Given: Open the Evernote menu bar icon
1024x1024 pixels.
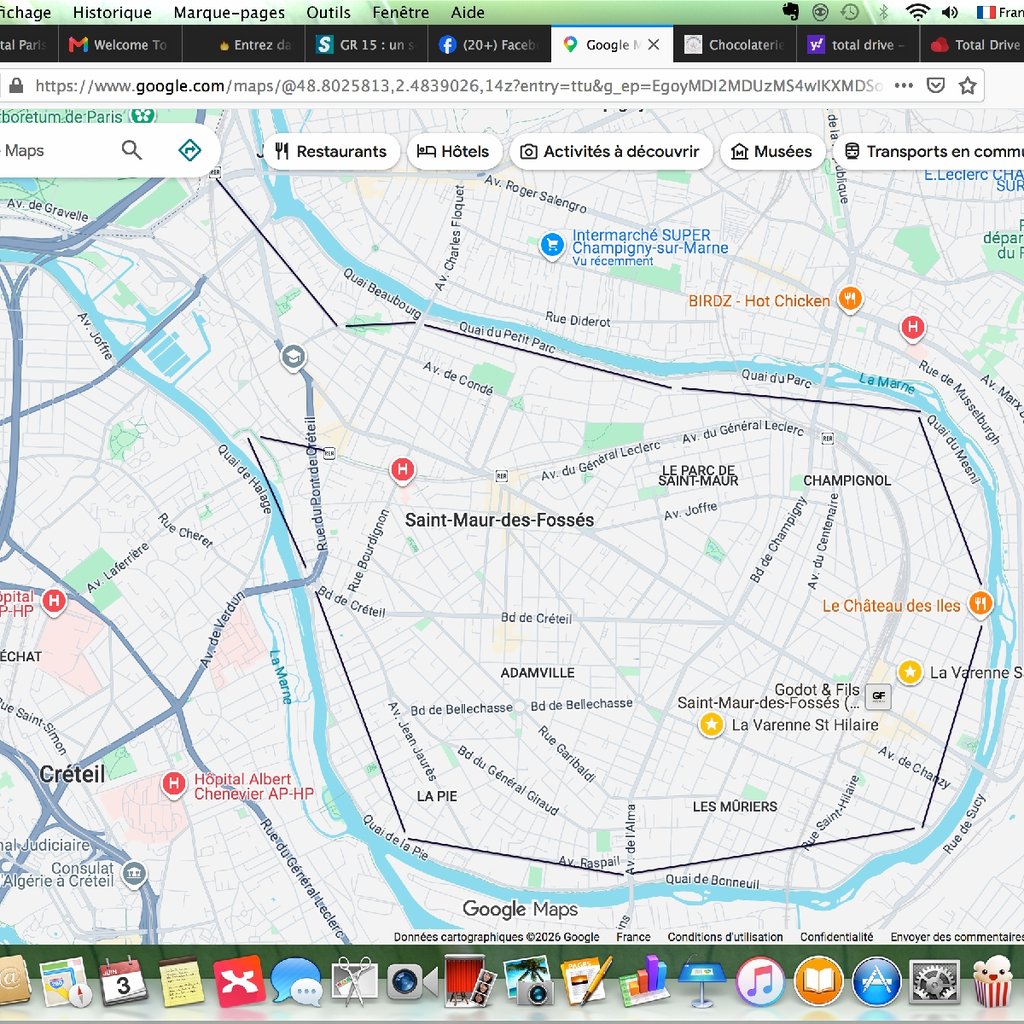Looking at the screenshot, I should tap(791, 12).
